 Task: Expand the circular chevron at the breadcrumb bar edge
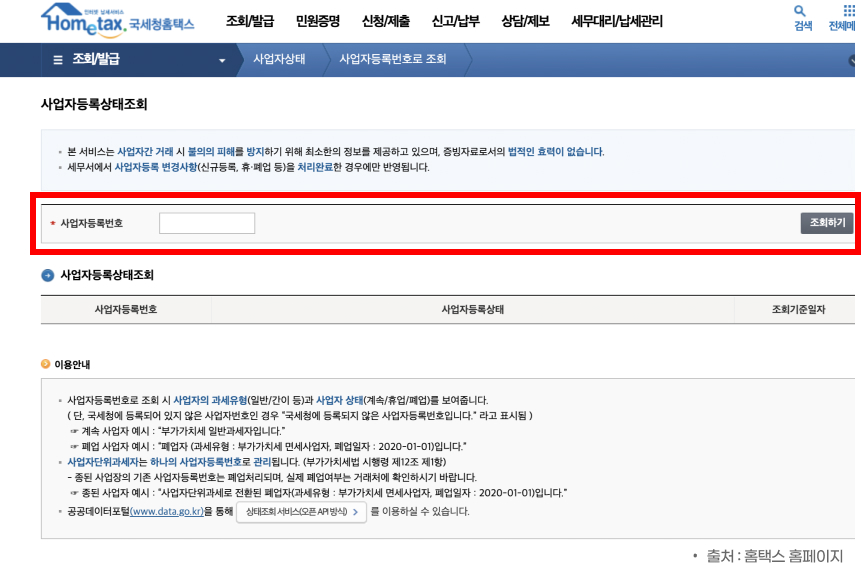coord(852,60)
